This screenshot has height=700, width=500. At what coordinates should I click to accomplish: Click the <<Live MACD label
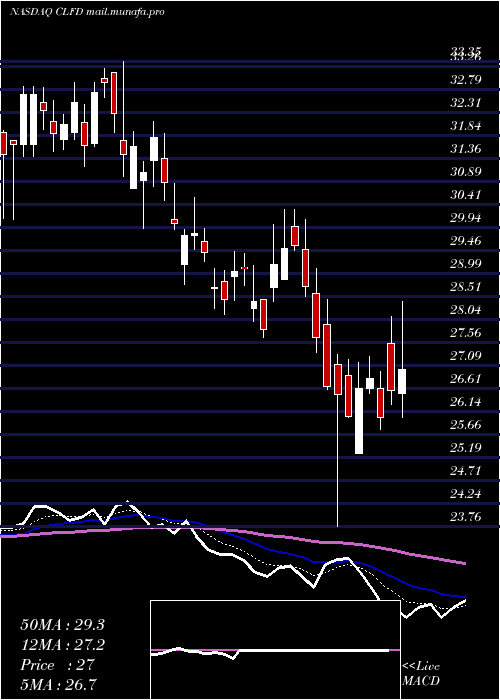point(421,674)
